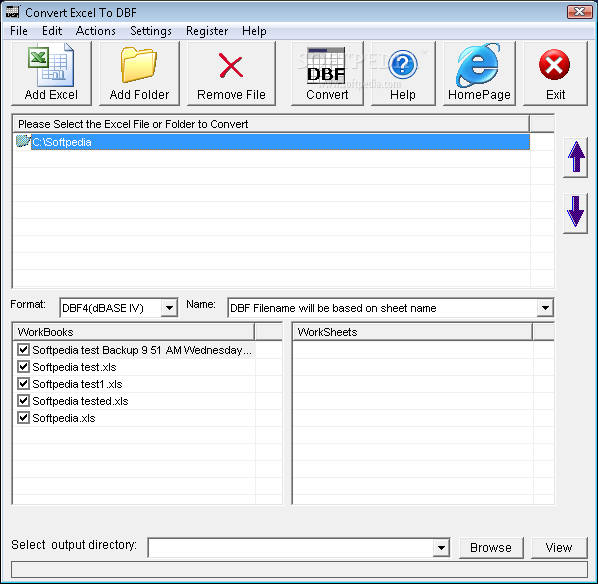
Task: Click the output directory input field
Action: [291, 548]
